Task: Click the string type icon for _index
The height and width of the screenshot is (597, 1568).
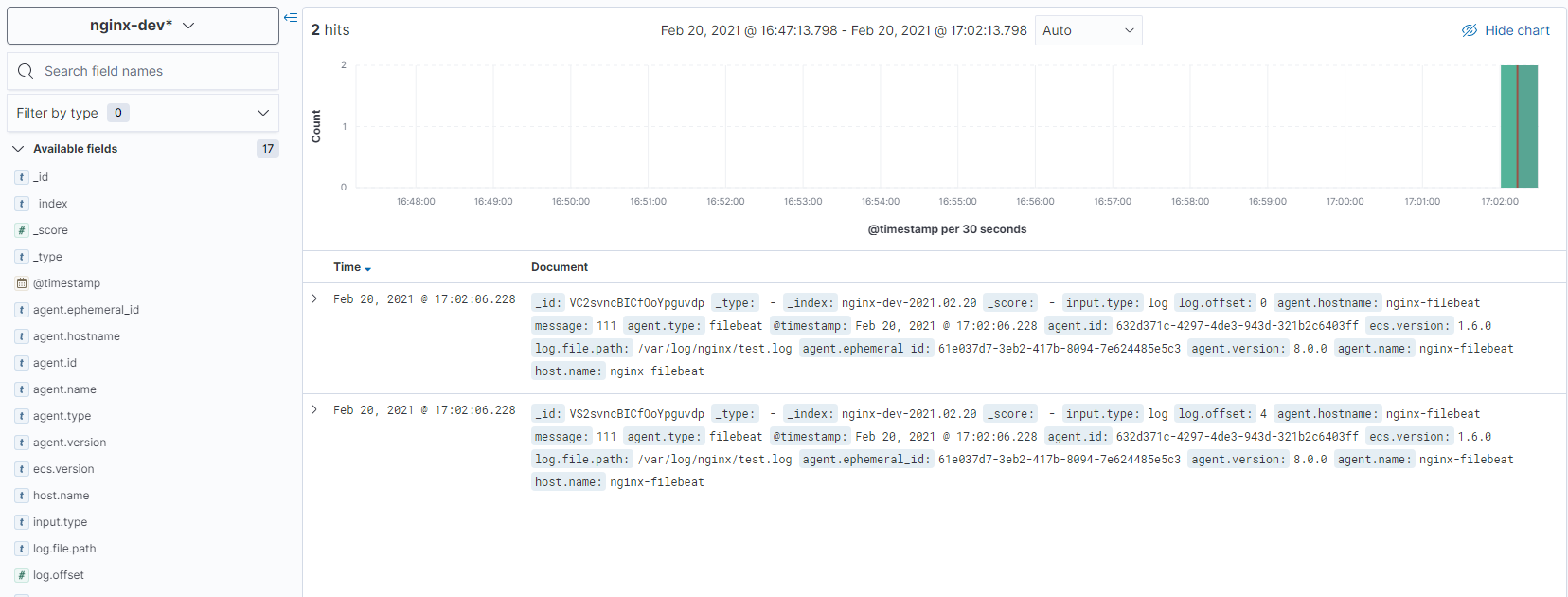Action: [x=22, y=204]
